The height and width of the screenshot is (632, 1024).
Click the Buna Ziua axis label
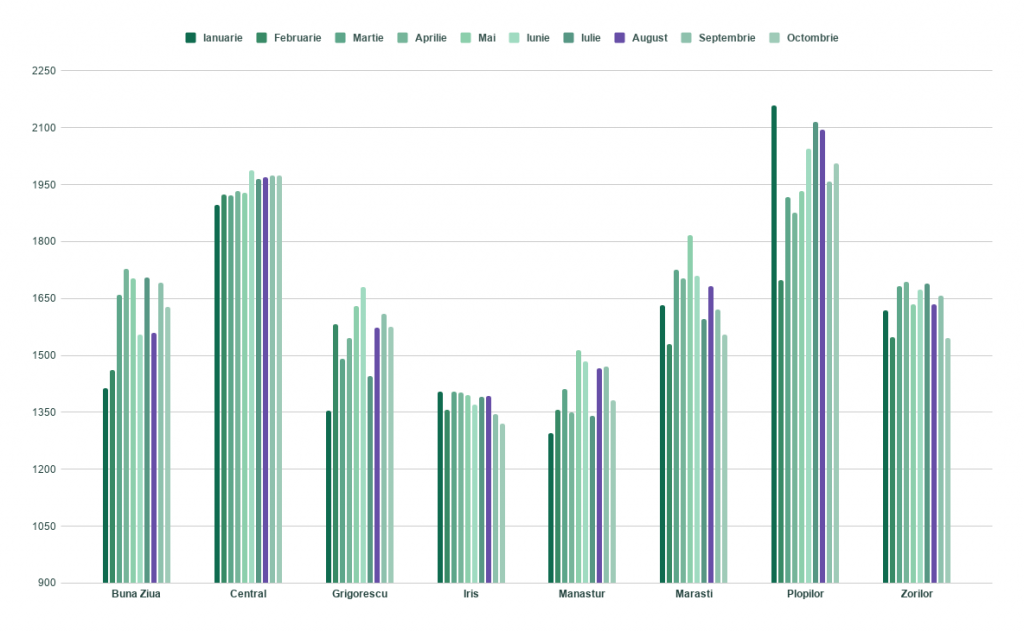point(136,594)
